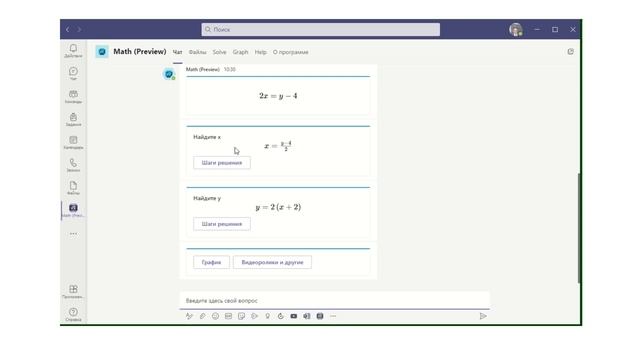
Task: Click the Math (Preview) app logo
Action: [102, 52]
